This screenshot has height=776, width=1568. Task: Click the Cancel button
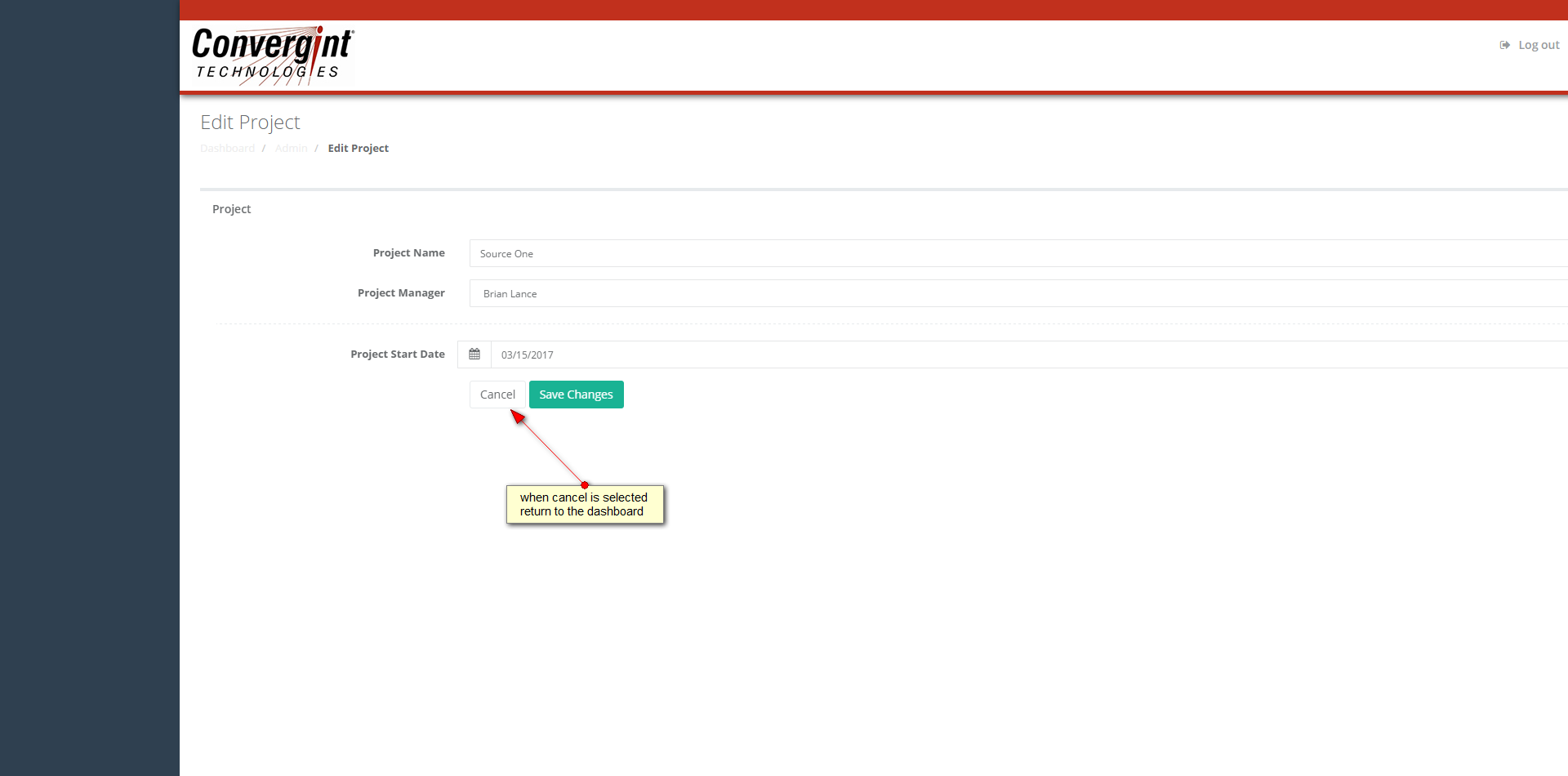pyautogui.click(x=497, y=395)
